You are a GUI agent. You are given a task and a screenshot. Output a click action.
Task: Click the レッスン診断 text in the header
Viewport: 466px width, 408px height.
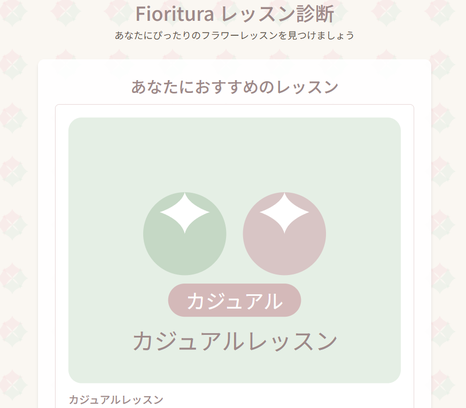tap(277, 14)
